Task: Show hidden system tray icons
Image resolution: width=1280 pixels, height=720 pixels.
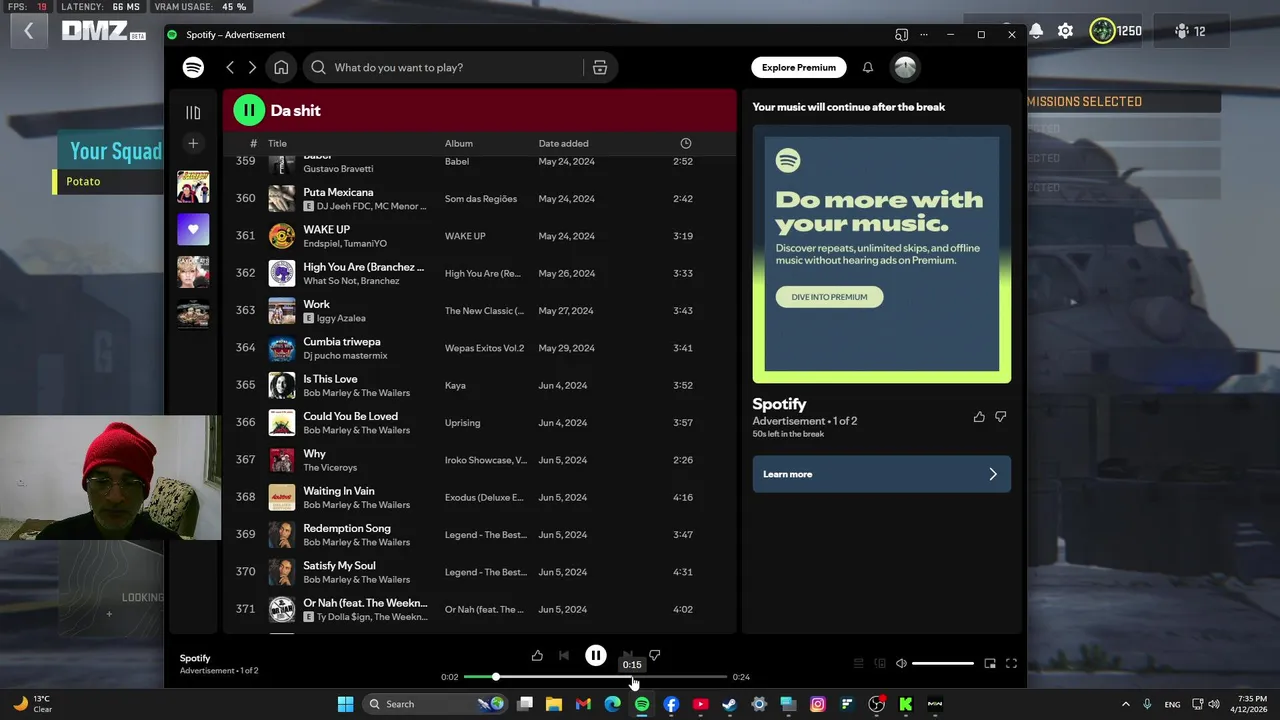Action: 1125,704
